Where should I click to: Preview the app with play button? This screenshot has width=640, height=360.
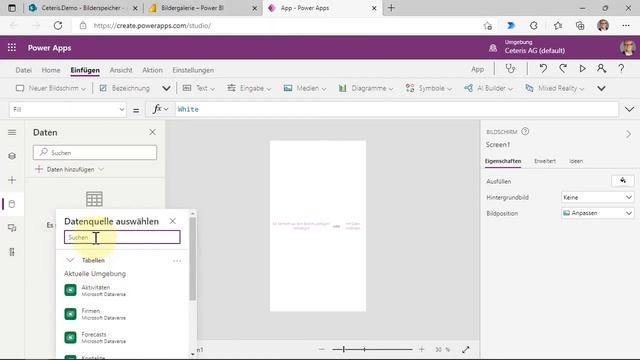pyautogui.click(x=582, y=69)
